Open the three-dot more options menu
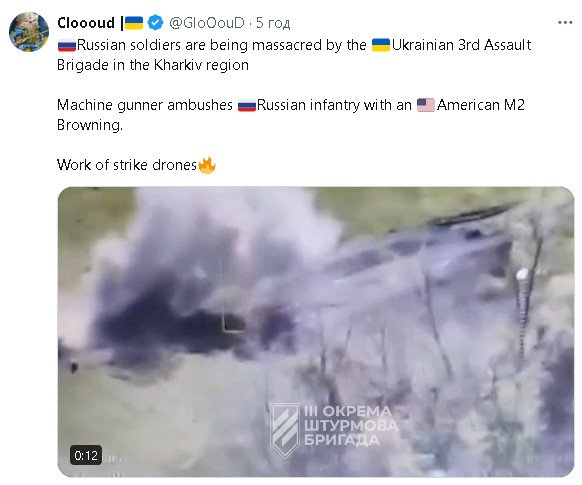Viewport: 582px width, 485px height. (x=565, y=23)
